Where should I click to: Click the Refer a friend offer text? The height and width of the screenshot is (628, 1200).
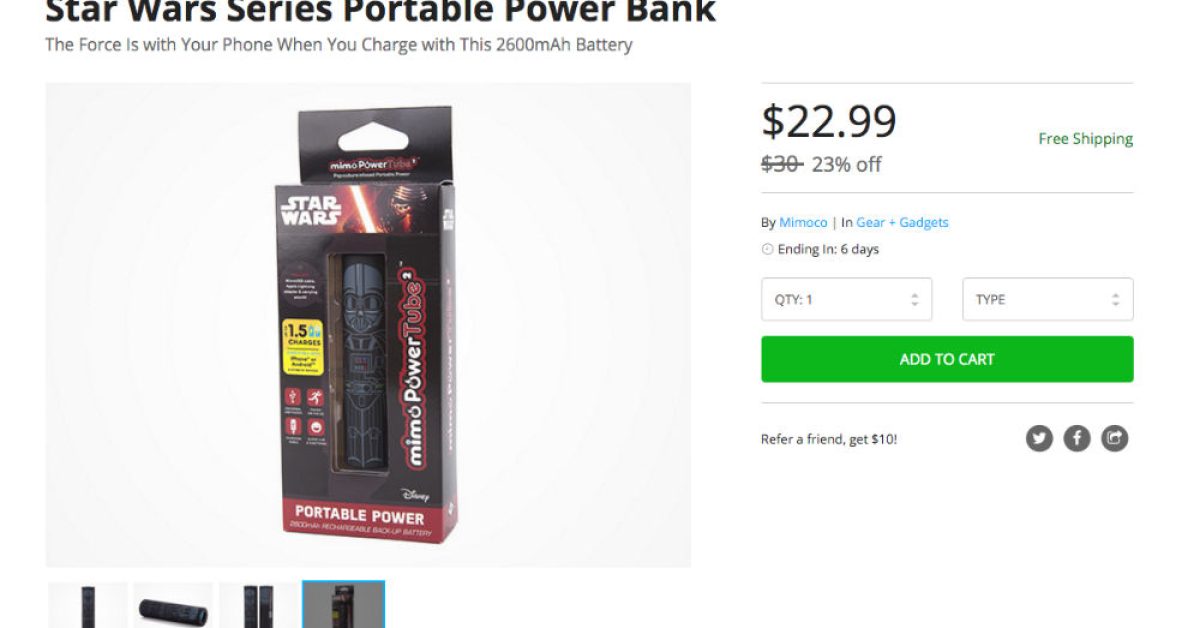tap(829, 439)
